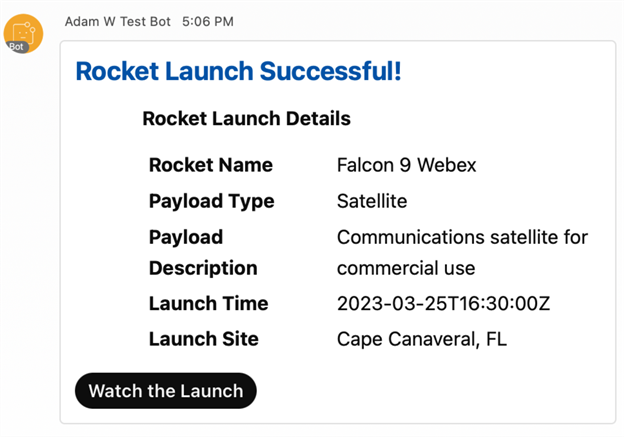
Task: Select the Satellite payload type value
Action: click(x=372, y=201)
